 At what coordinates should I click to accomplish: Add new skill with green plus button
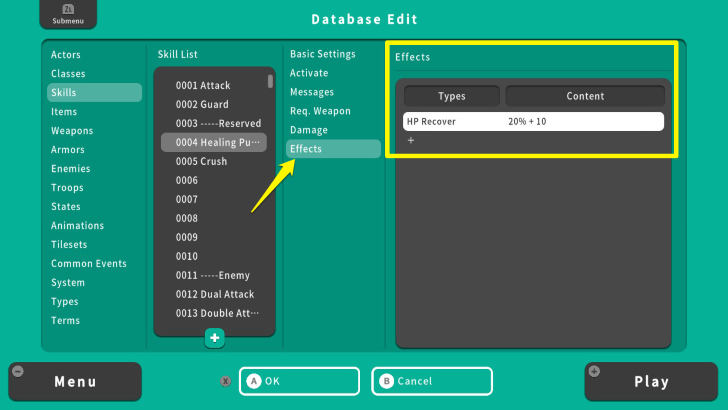coord(214,338)
